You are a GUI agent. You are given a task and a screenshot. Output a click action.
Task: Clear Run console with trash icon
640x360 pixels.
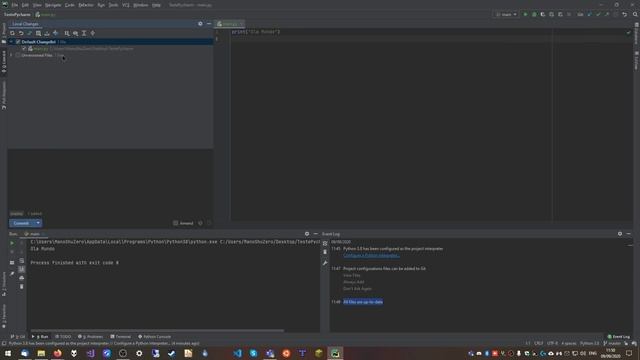(22, 287)
